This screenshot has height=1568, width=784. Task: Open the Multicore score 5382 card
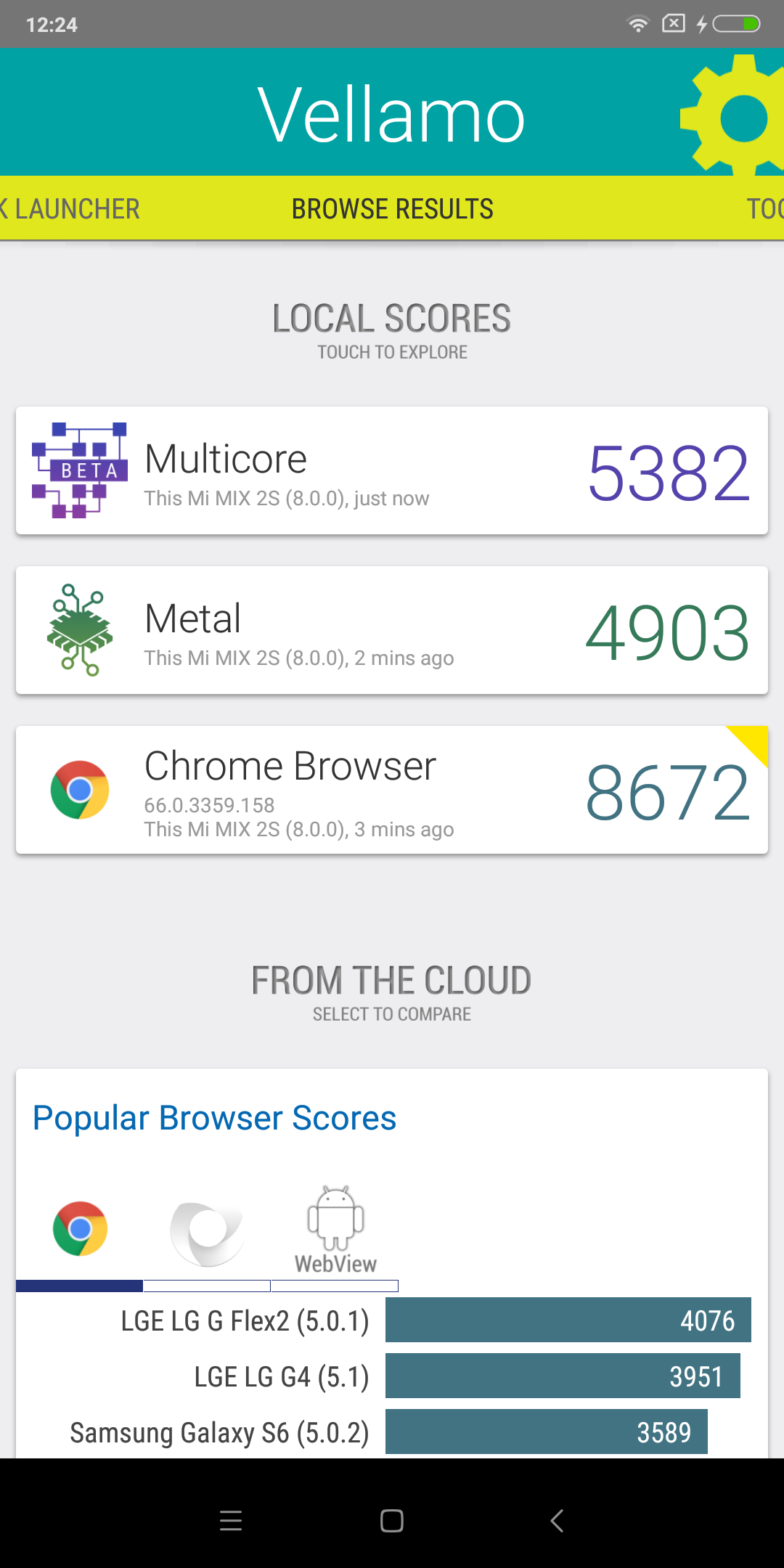pyautogui.click(x=392, y=470)
